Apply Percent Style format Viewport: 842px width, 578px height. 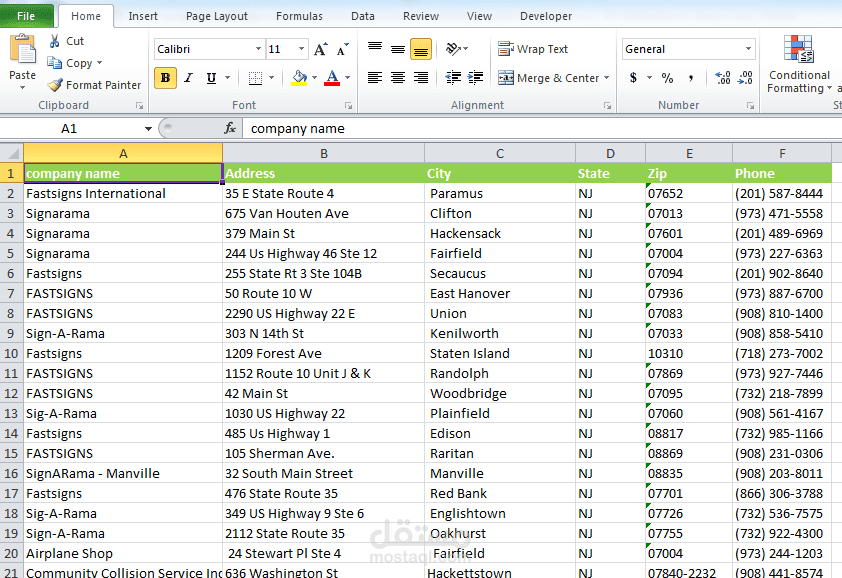[x=667, y=78]
